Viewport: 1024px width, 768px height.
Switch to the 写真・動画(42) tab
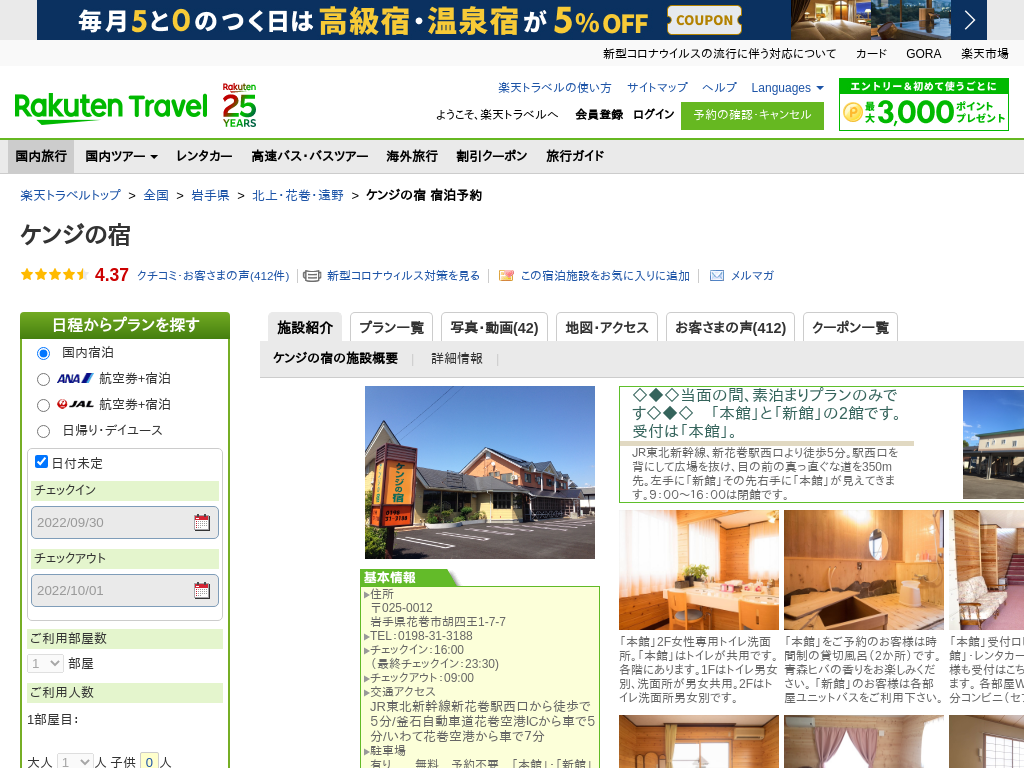click(x=494, y=327)
